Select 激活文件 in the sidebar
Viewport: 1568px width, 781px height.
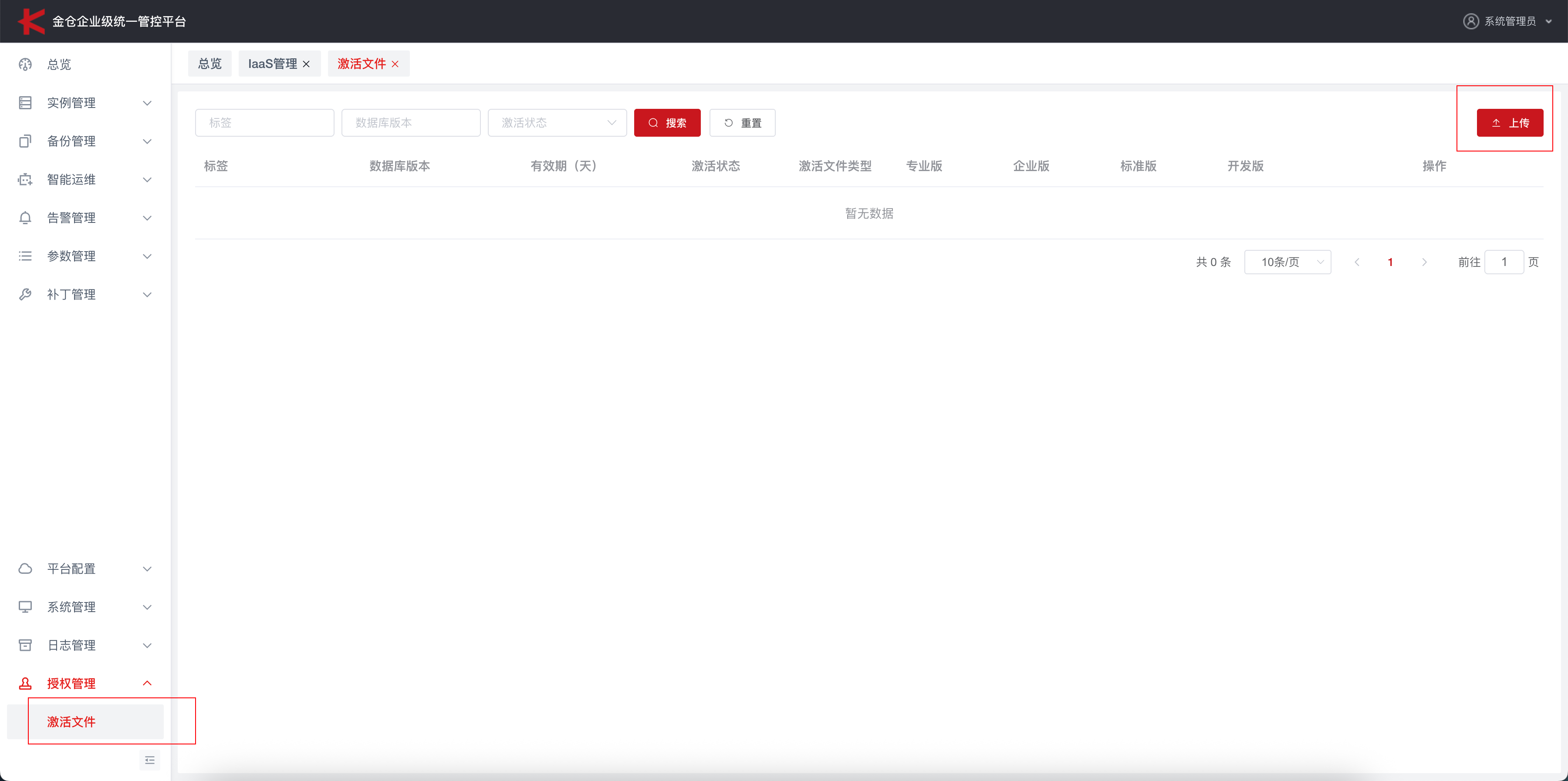coord(72,722)
